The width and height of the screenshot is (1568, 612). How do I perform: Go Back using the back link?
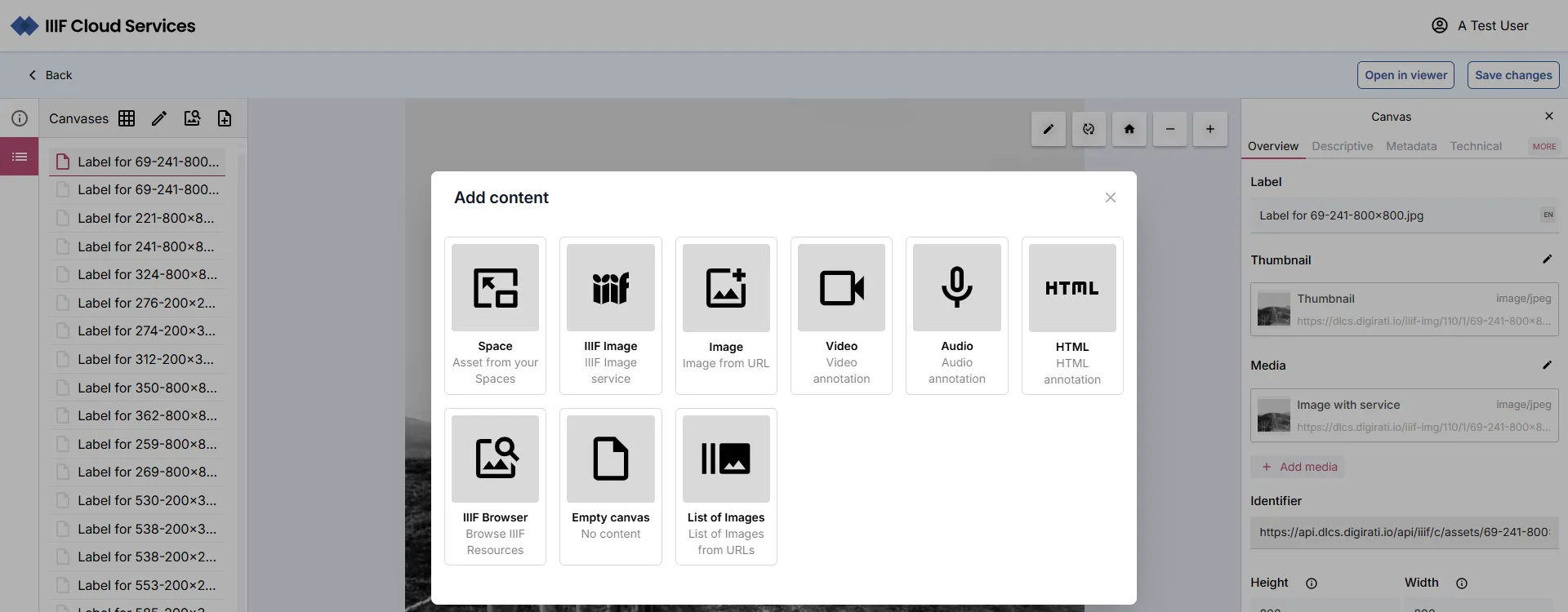point(51,75)
